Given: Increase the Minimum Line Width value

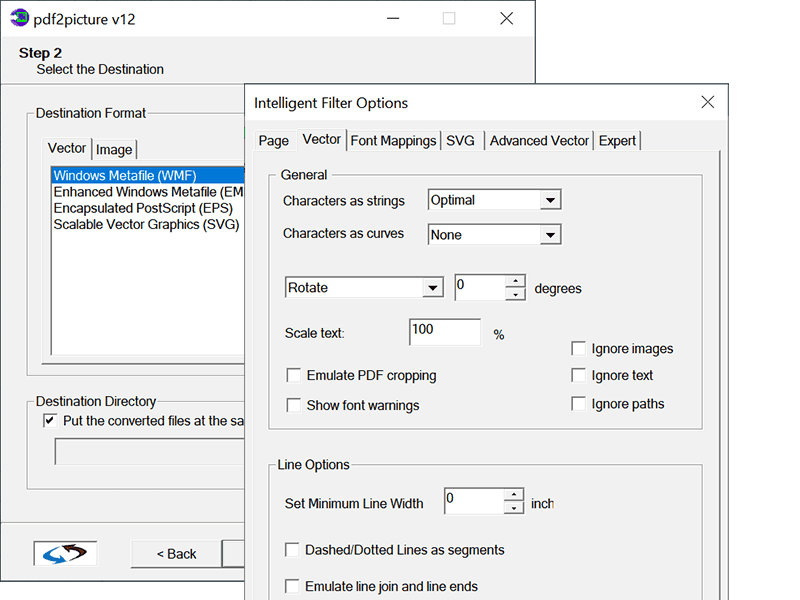Looking at the screenshot, I should pyautogui.click(x=514, y=494).
